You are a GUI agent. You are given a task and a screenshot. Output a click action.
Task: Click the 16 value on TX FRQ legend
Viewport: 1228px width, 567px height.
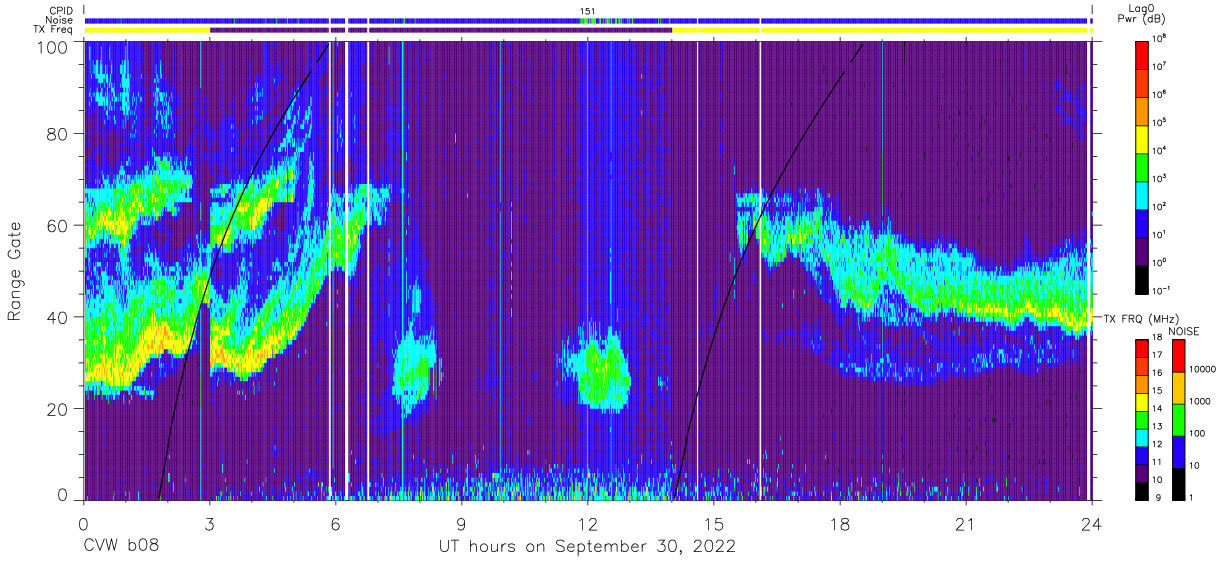click(1159, 373)
